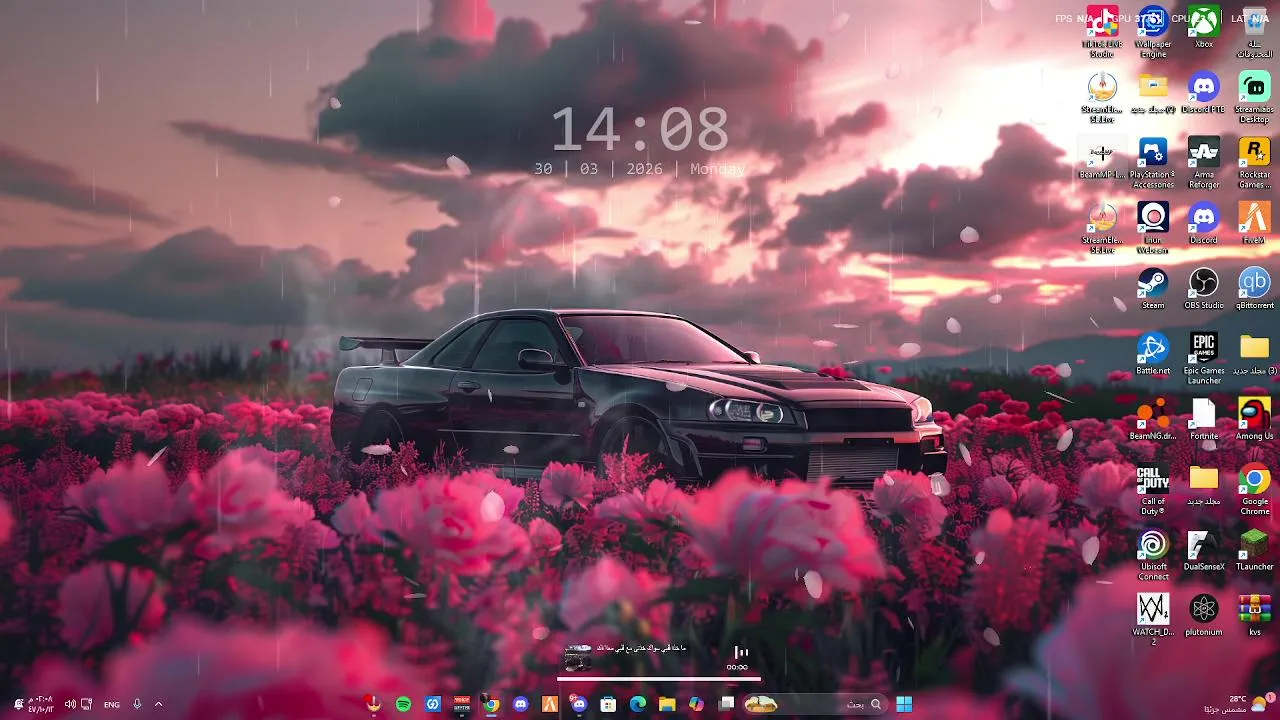The image size is (1280, 720).
Task: Open the Windows Start menu button
Action: coord(904,704)
